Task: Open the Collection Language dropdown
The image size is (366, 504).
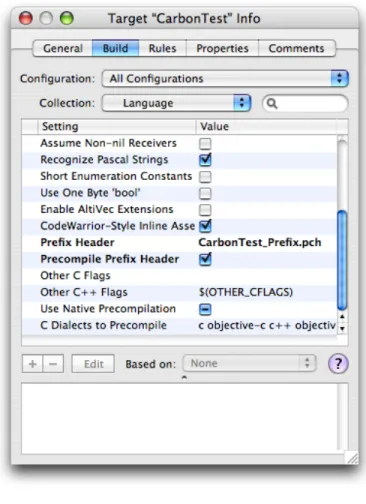Action: pyautogui.click(x=176, y=103)
